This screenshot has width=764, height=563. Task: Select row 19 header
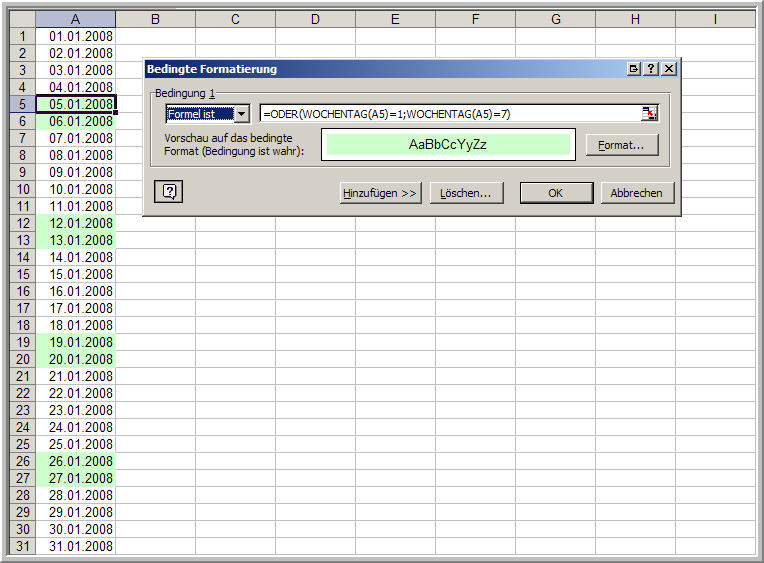coord(22,342)
